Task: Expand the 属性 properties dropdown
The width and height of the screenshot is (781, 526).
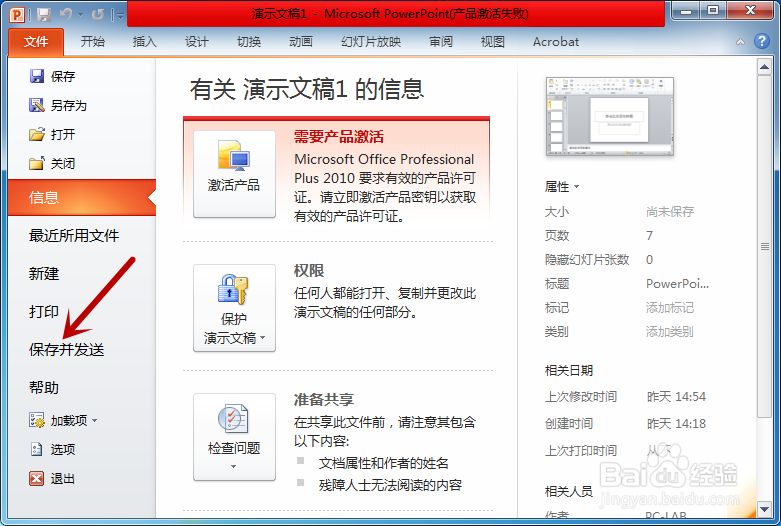Action: click(x=562, y=187)
